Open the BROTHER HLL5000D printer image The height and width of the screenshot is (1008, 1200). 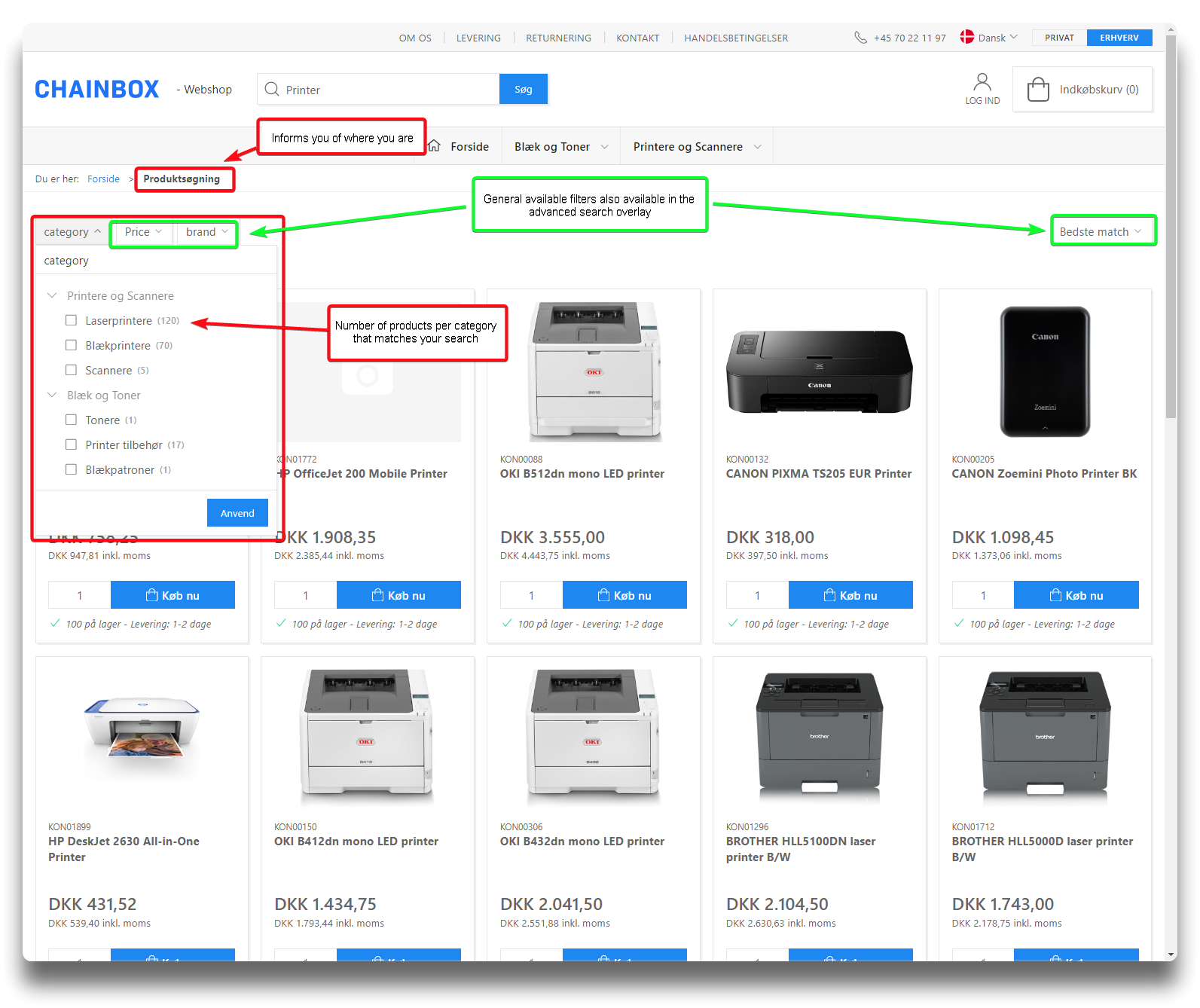(x=1045, y=735)
